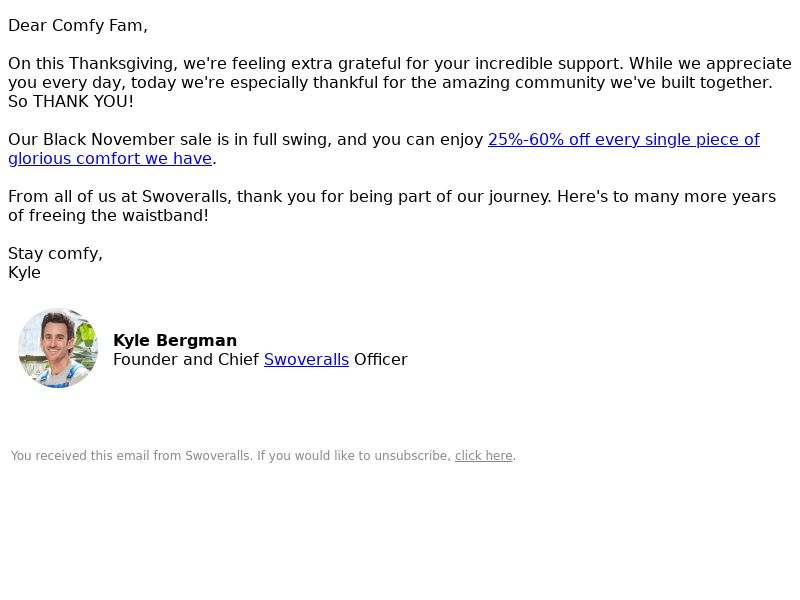
Task: Click the 'Founder and Chief' title text
Action: [186, 359]
